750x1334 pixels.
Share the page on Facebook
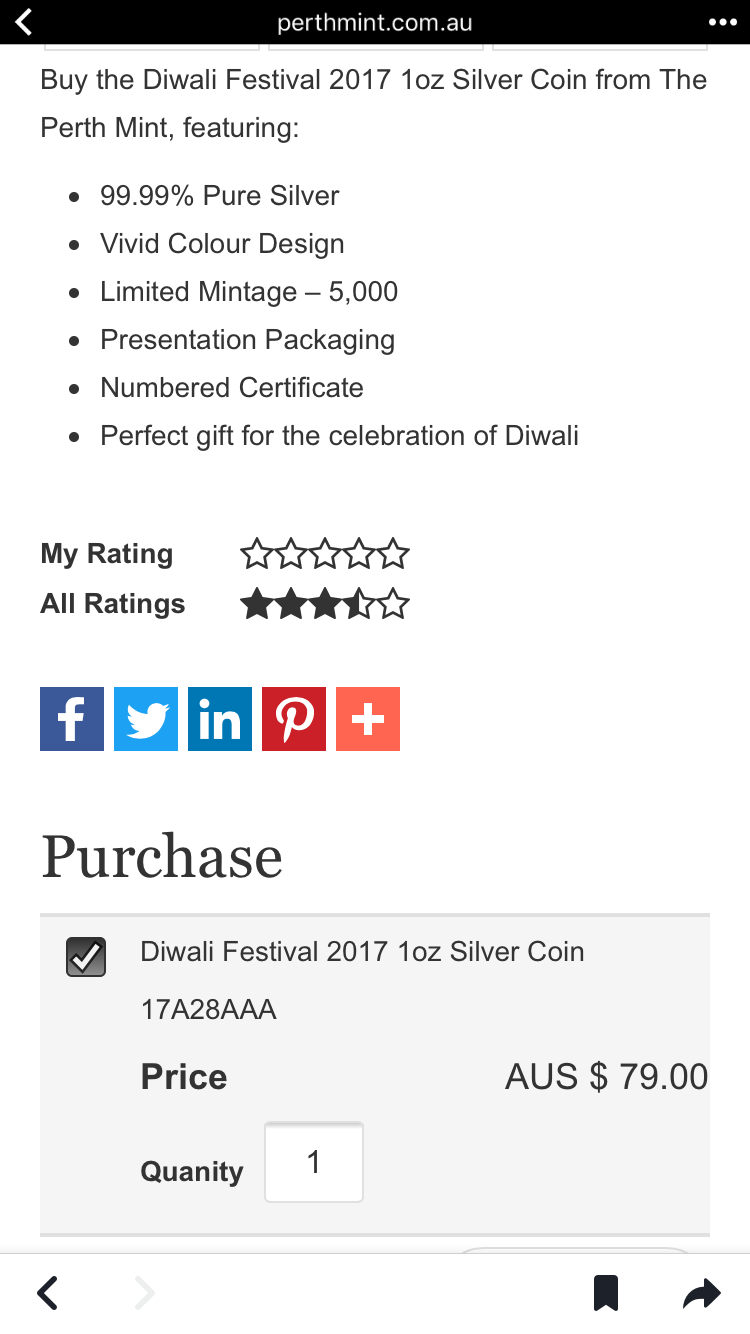(72, 719)
